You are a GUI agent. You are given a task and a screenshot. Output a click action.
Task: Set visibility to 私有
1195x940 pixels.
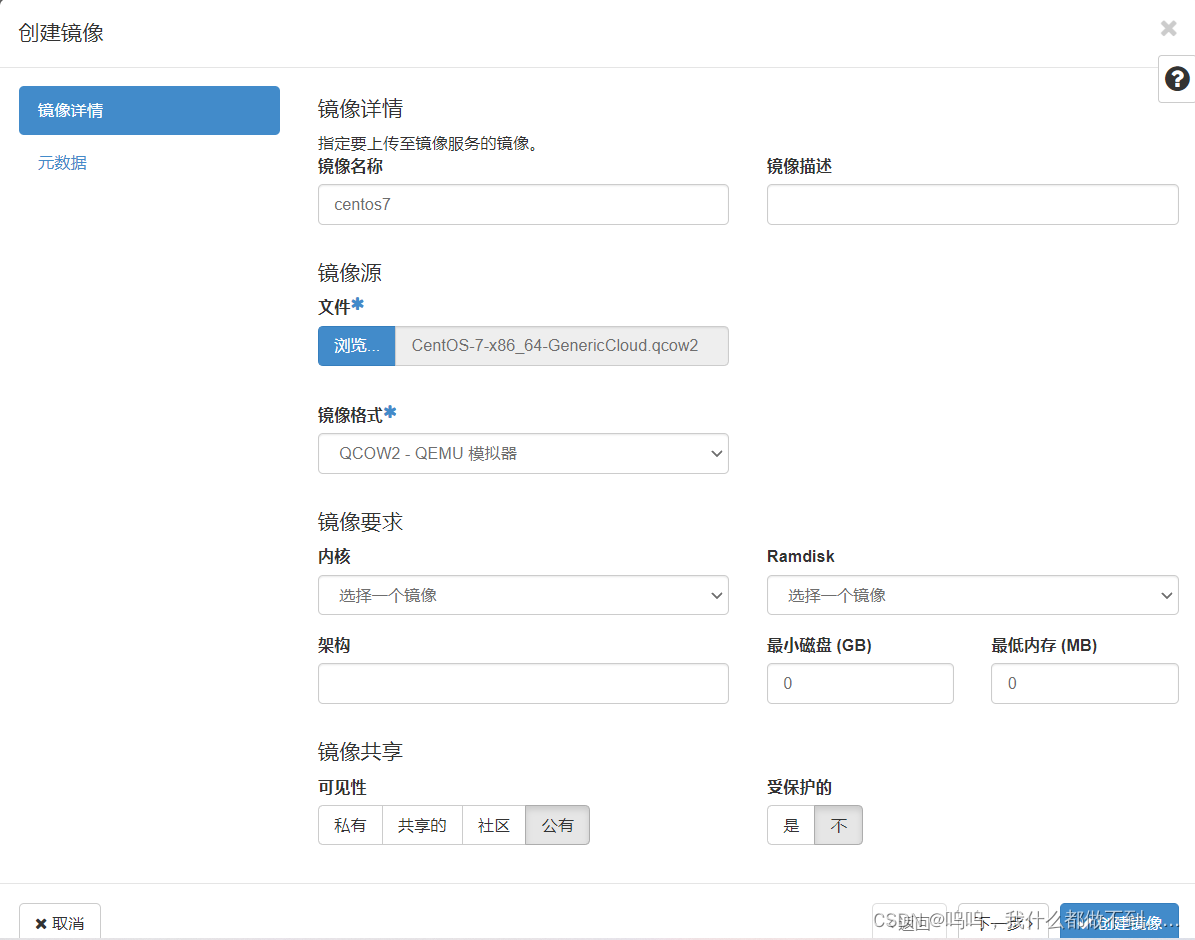point(350,825)
